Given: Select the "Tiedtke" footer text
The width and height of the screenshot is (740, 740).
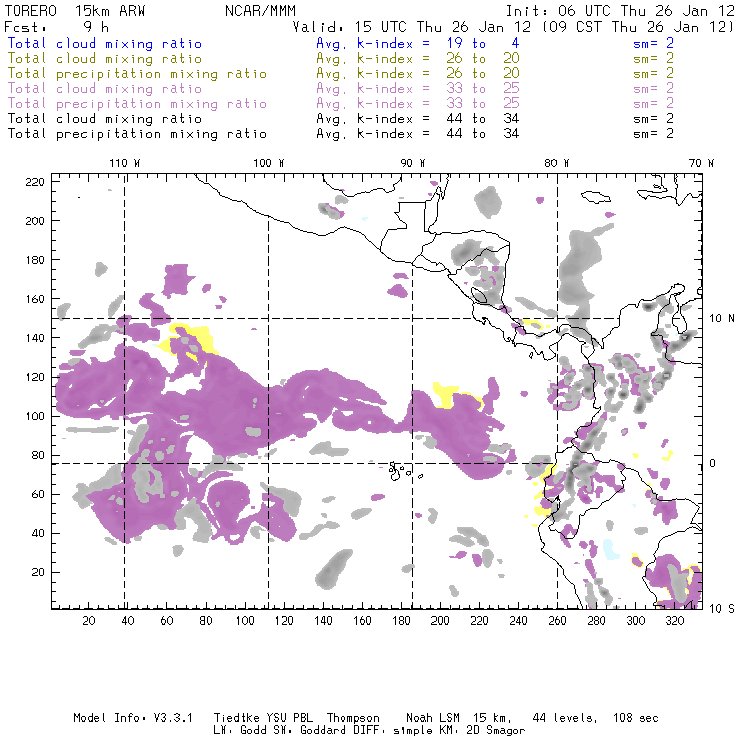Looking at the screenshot, I should tap(236, 718).
